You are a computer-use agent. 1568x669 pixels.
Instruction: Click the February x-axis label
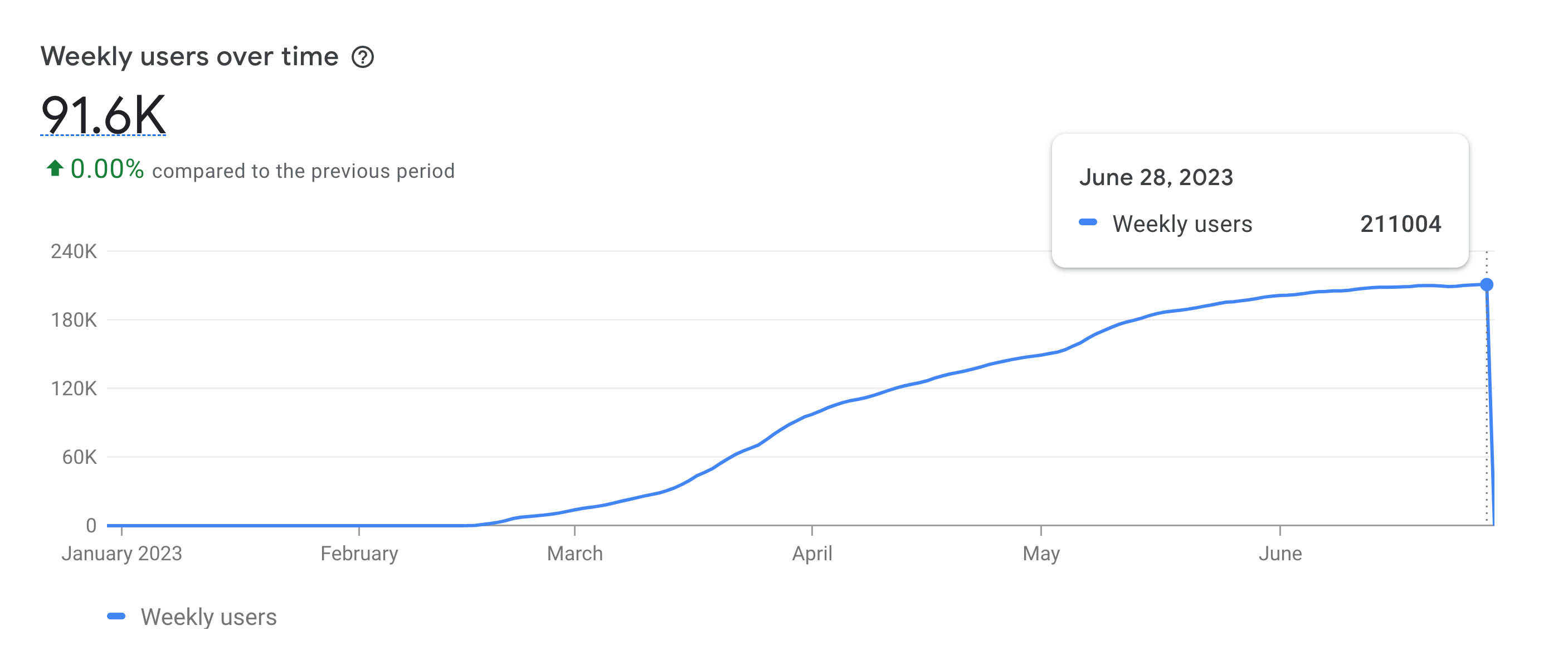tap(359, 554)
